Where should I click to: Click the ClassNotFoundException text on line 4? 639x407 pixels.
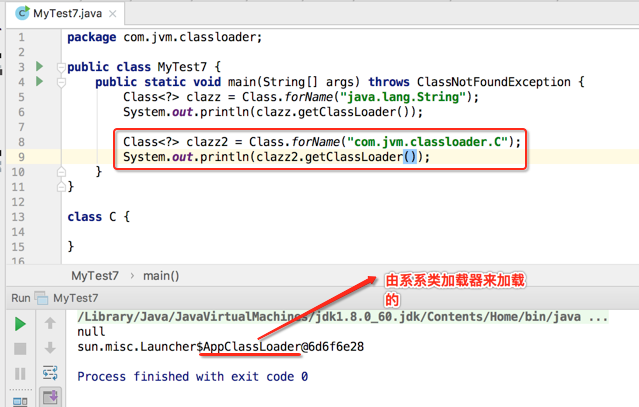(x=494, y=82)
